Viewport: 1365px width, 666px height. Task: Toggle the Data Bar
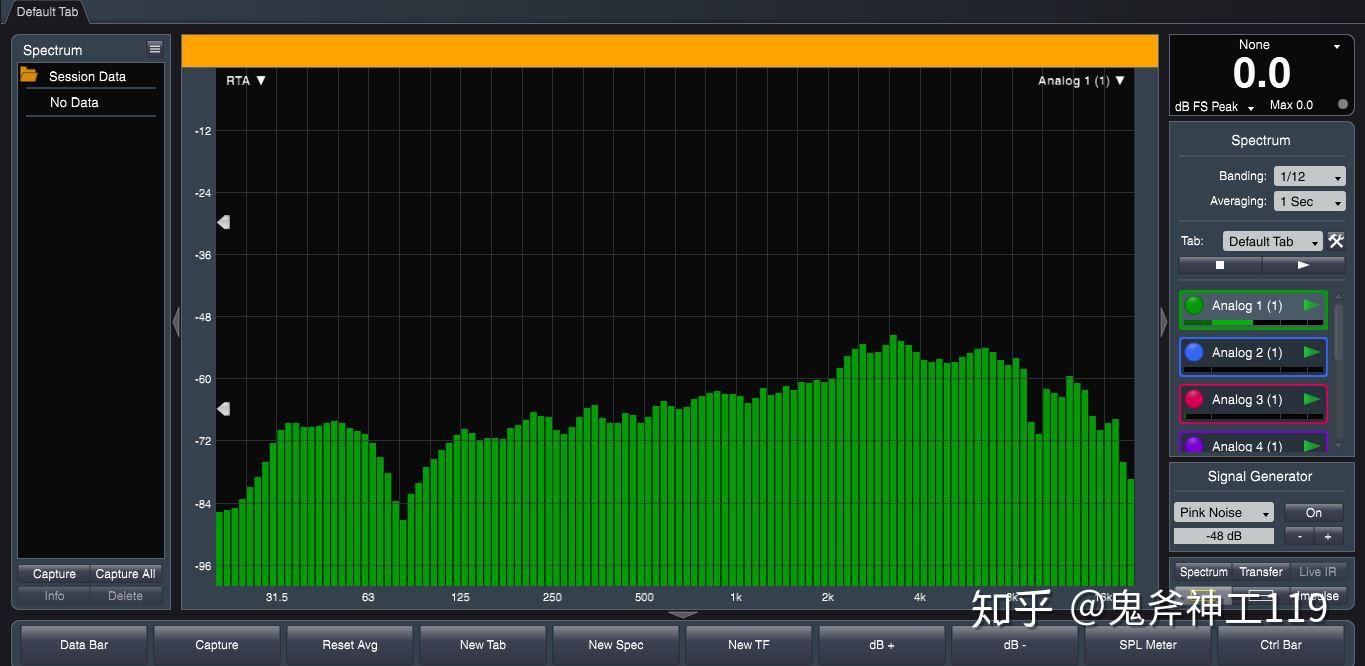(84, 645)
